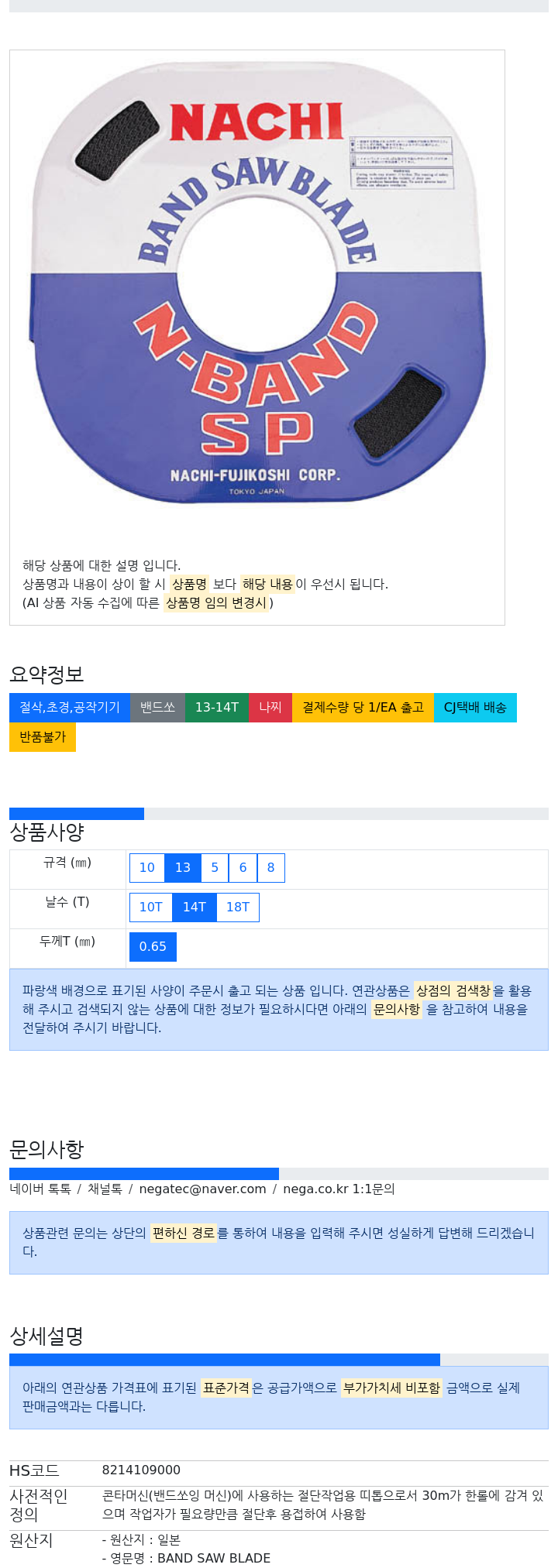
Task: Open the 채널톡 inquiry link
Action: pyautogui.click(x=105, y=1189)
